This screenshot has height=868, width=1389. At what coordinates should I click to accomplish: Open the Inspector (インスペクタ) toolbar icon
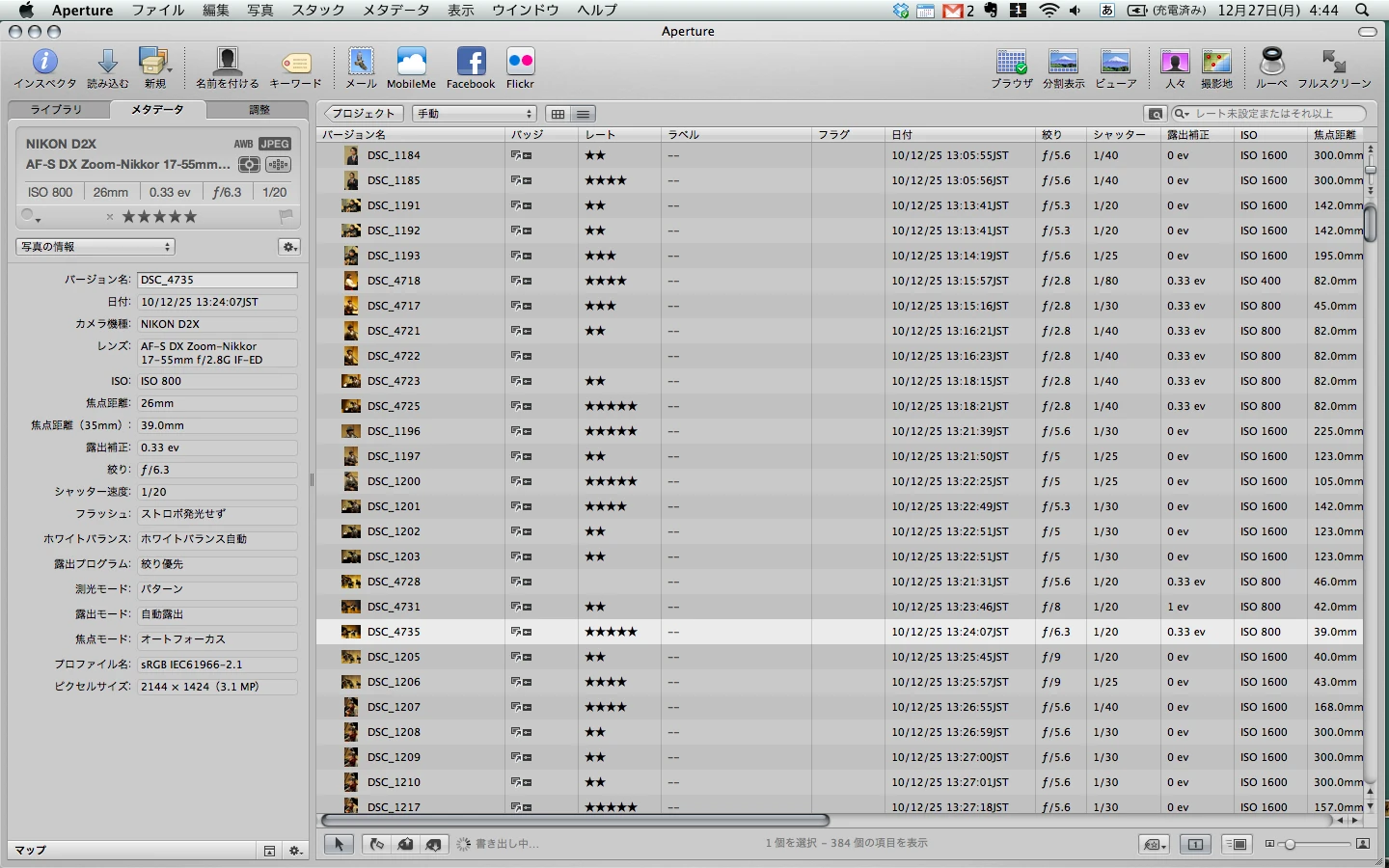click(44, 63)
